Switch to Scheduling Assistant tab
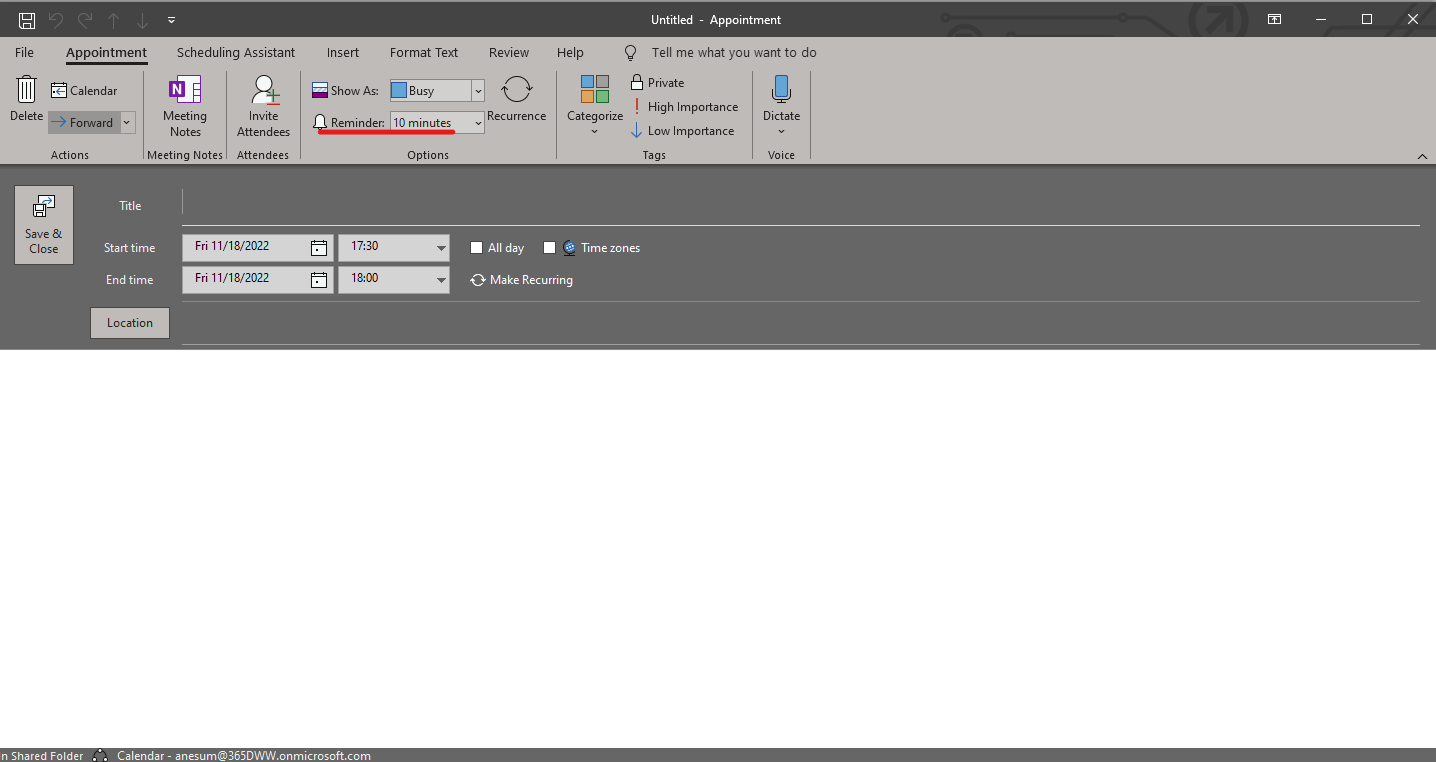1436x762 pixels. [x=236, y=53]
